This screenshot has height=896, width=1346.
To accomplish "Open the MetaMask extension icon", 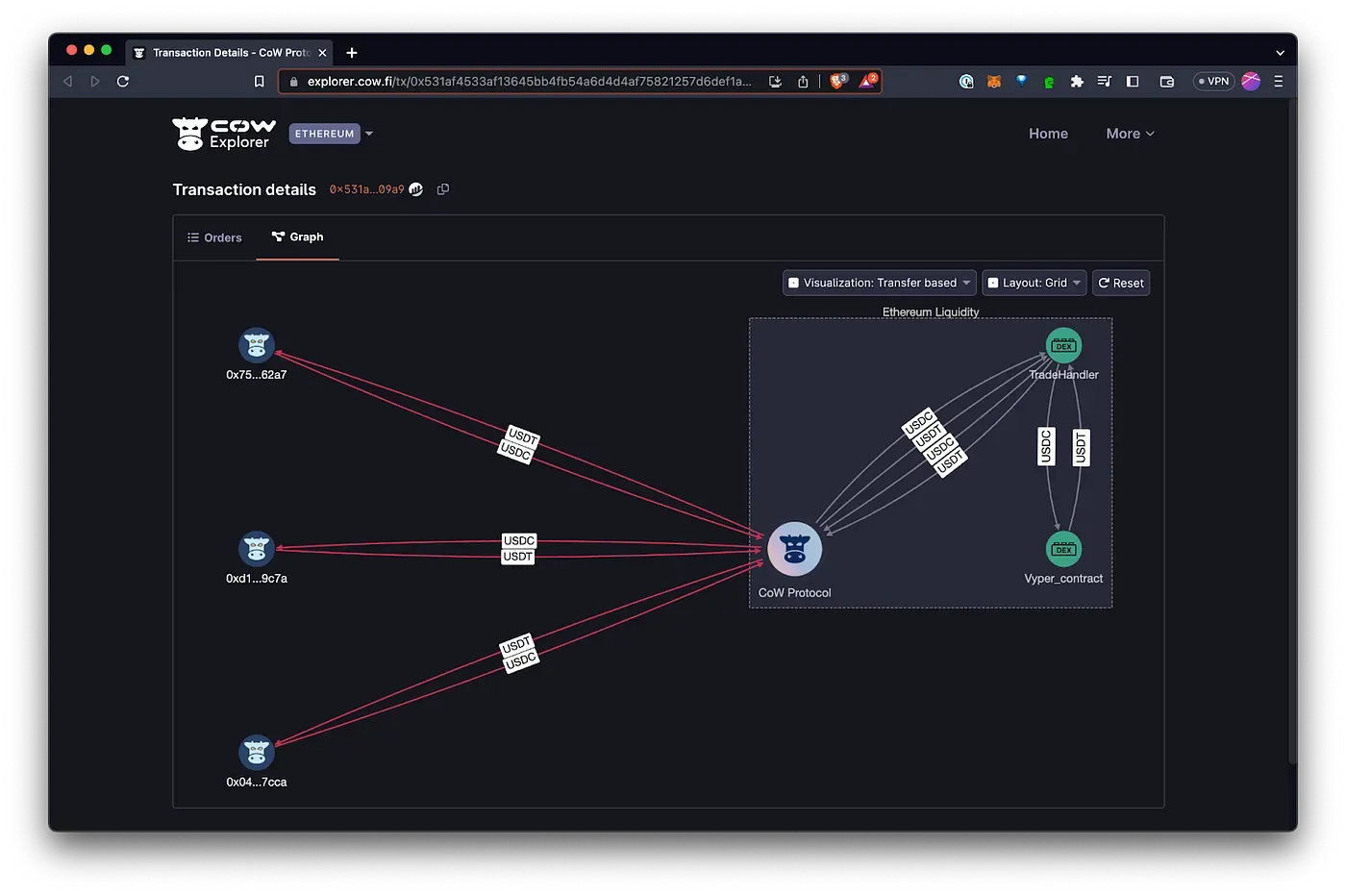I will [993, 81].
